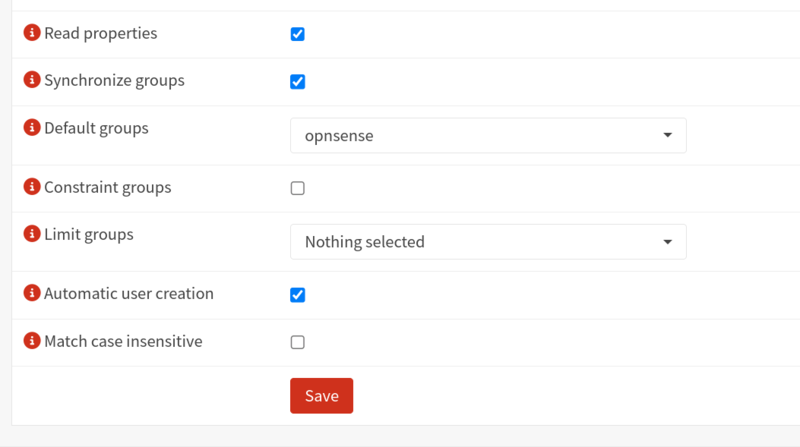Tick the Match case insensitive checkbox
Viewport: 800px width, 447px height.
[297, 342]
